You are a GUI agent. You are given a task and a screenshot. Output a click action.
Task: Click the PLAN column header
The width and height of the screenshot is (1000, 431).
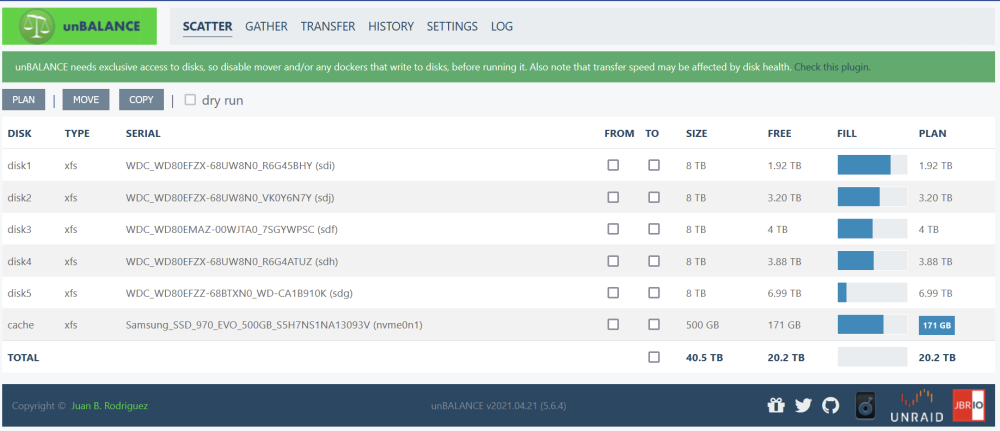tap(932, 134)
